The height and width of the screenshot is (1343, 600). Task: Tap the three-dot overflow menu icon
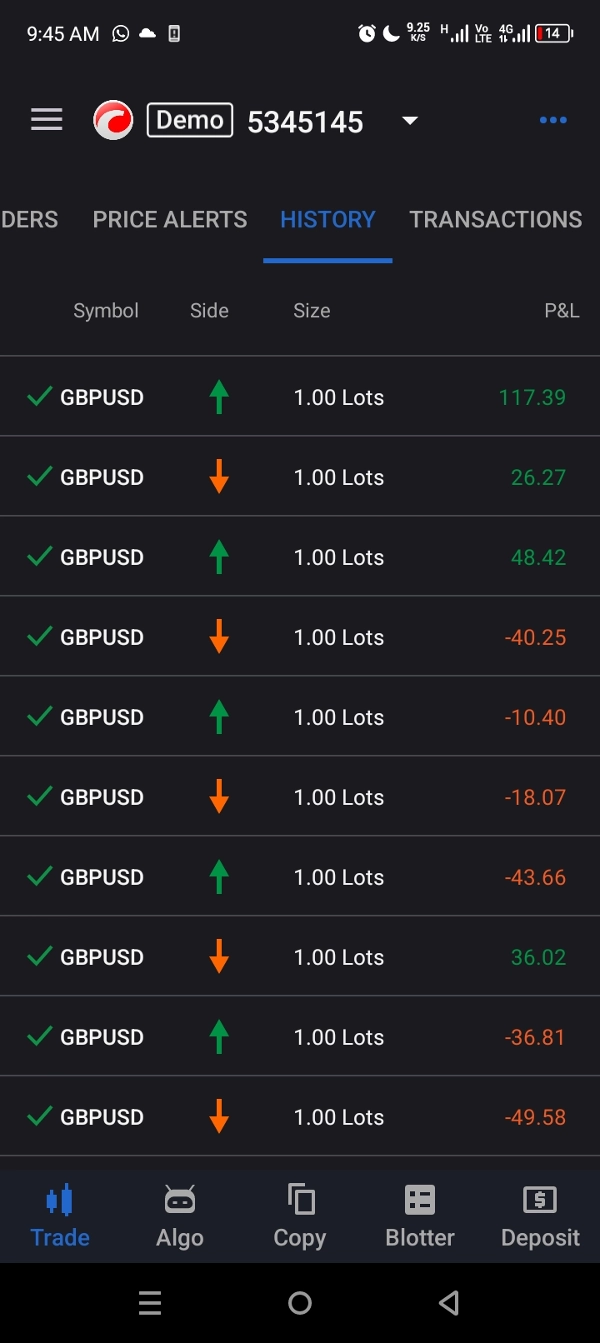553,119
